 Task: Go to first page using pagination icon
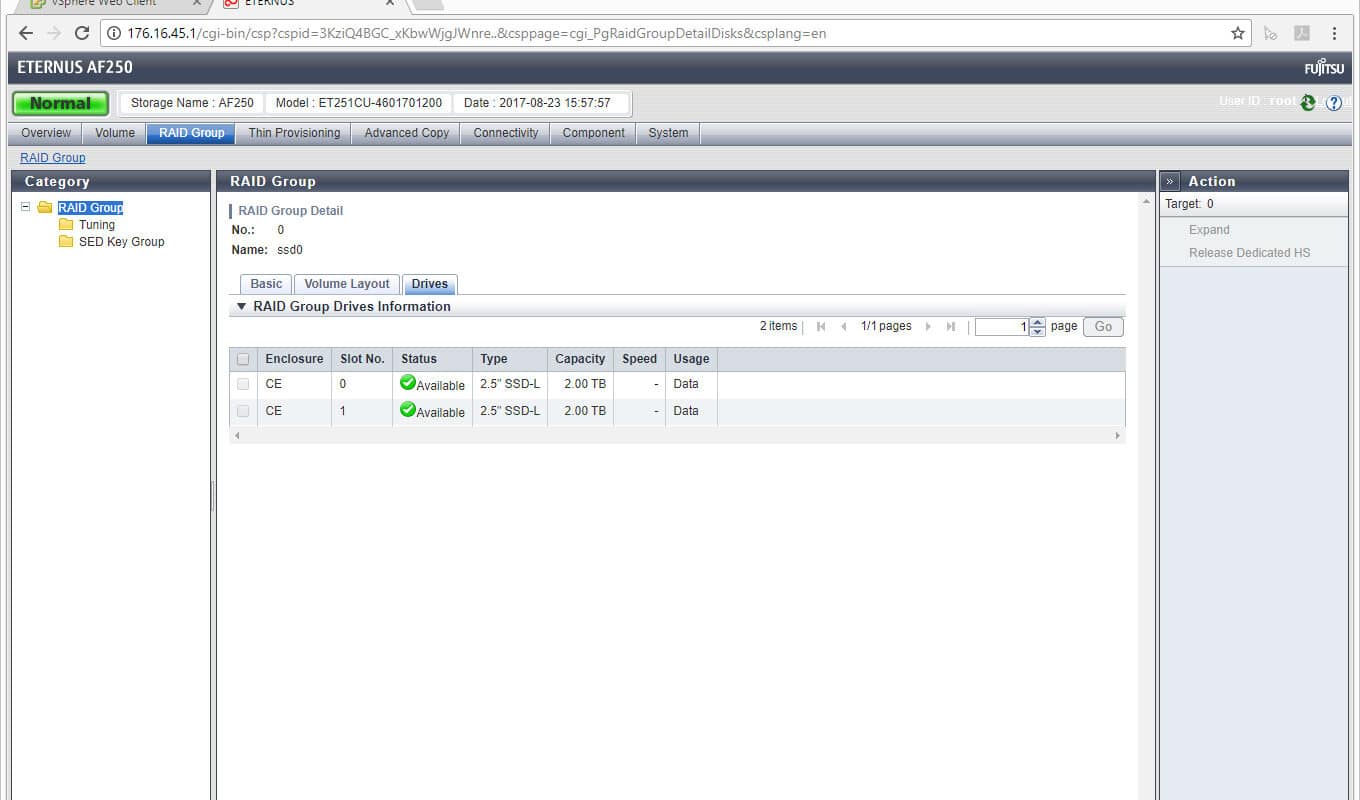click(x=821, y=327)
